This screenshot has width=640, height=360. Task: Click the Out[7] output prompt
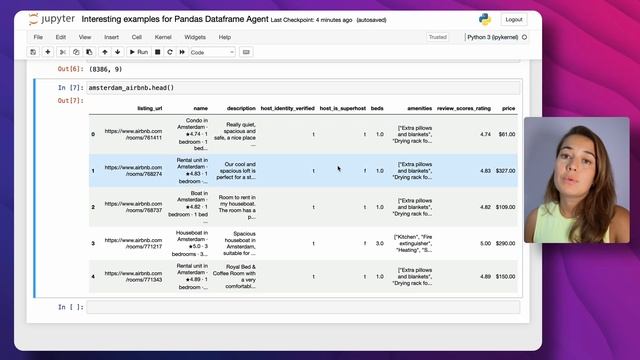click(x=71, y=100)
